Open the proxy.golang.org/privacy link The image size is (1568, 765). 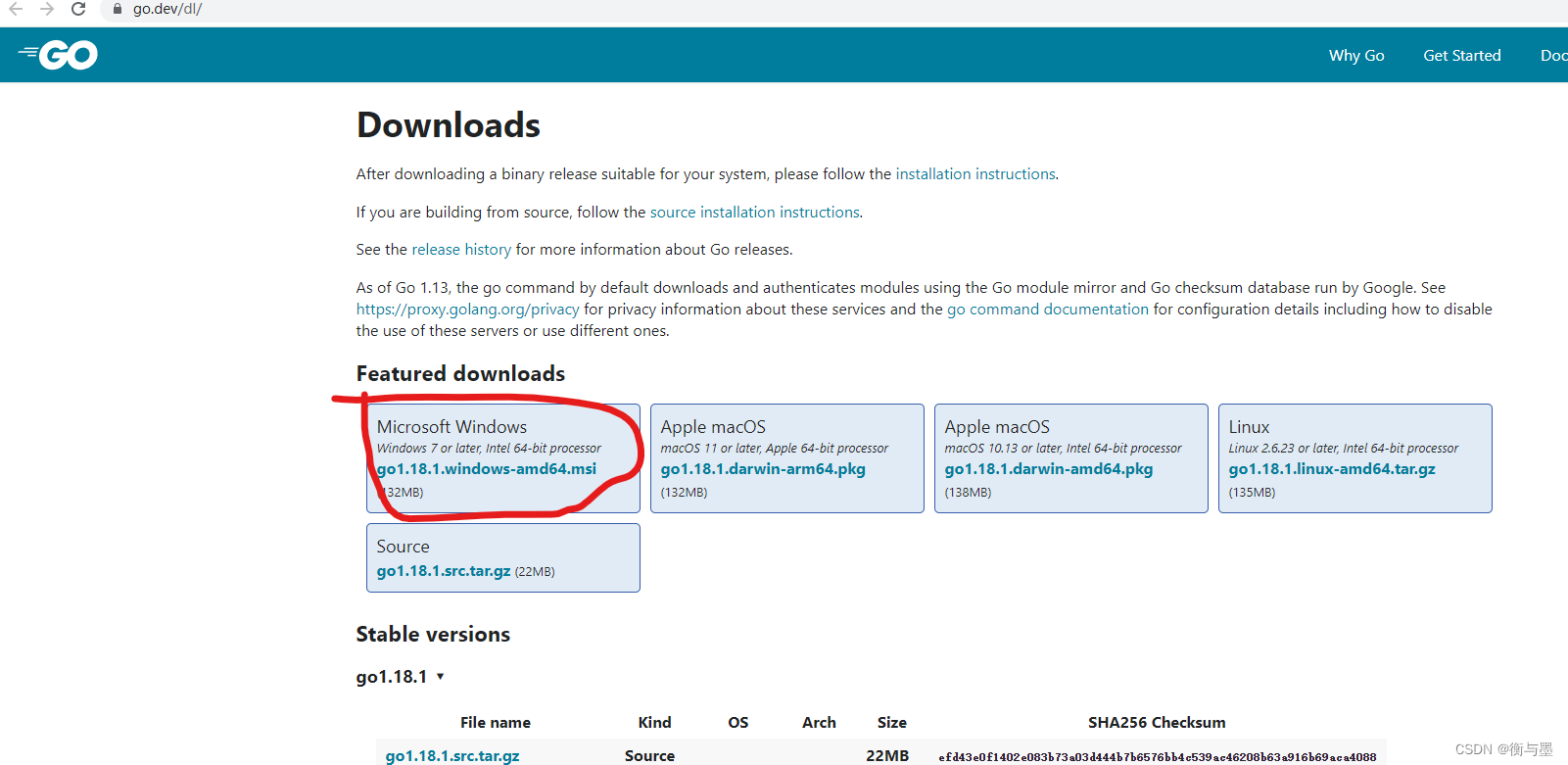click(468, 310)
